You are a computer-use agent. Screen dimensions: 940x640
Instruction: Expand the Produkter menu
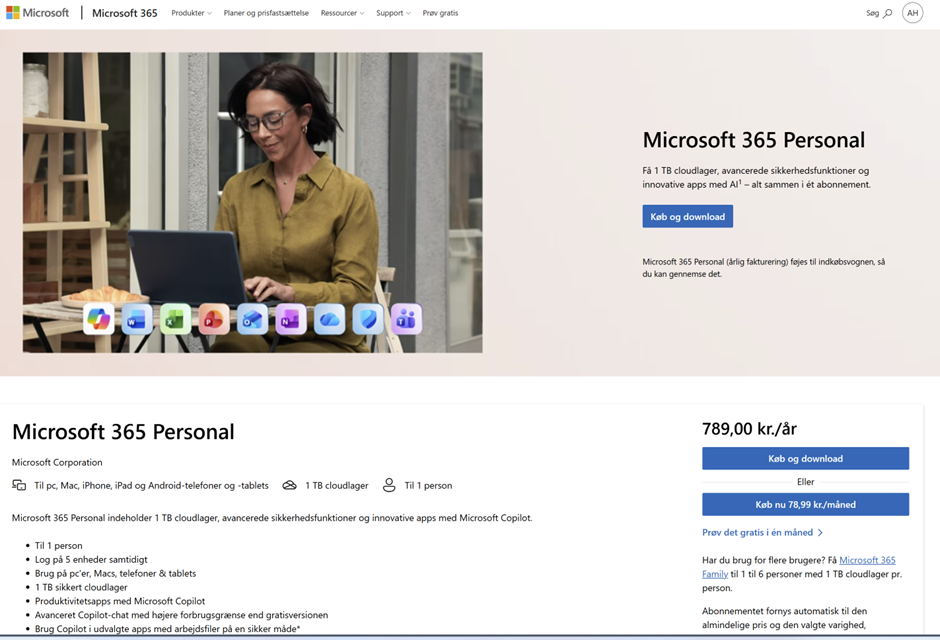191,13
